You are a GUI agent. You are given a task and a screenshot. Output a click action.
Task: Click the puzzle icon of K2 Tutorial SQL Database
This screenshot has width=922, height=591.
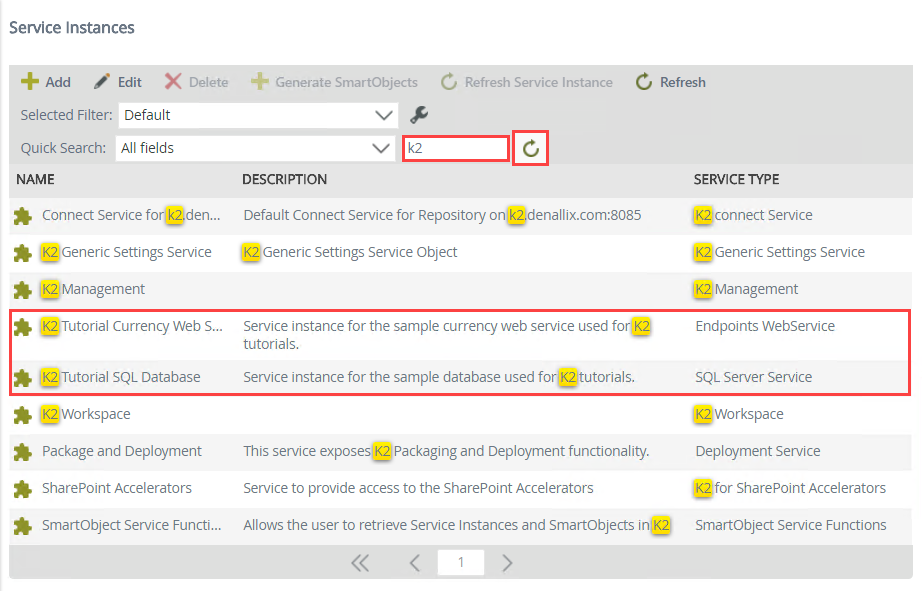coord(22,378)
